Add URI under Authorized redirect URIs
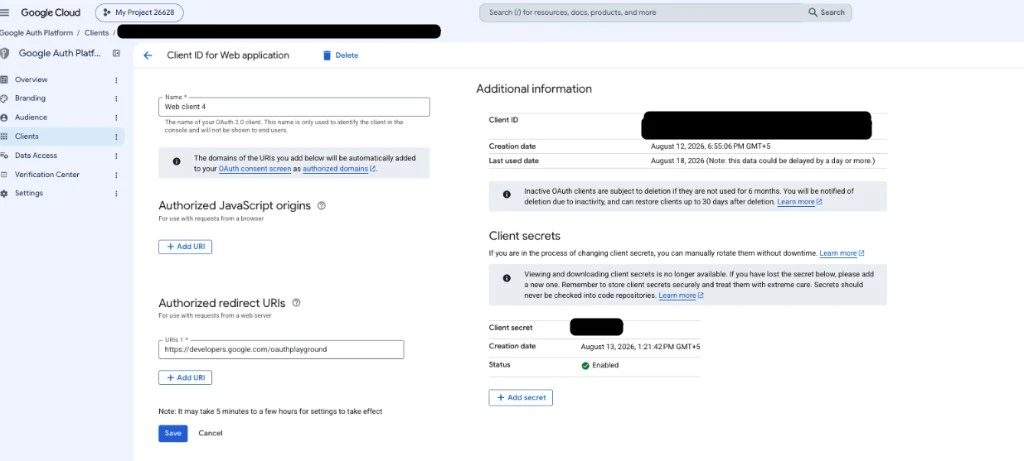Viewport: 1024px width, 461px height. (x=185, y=377)
